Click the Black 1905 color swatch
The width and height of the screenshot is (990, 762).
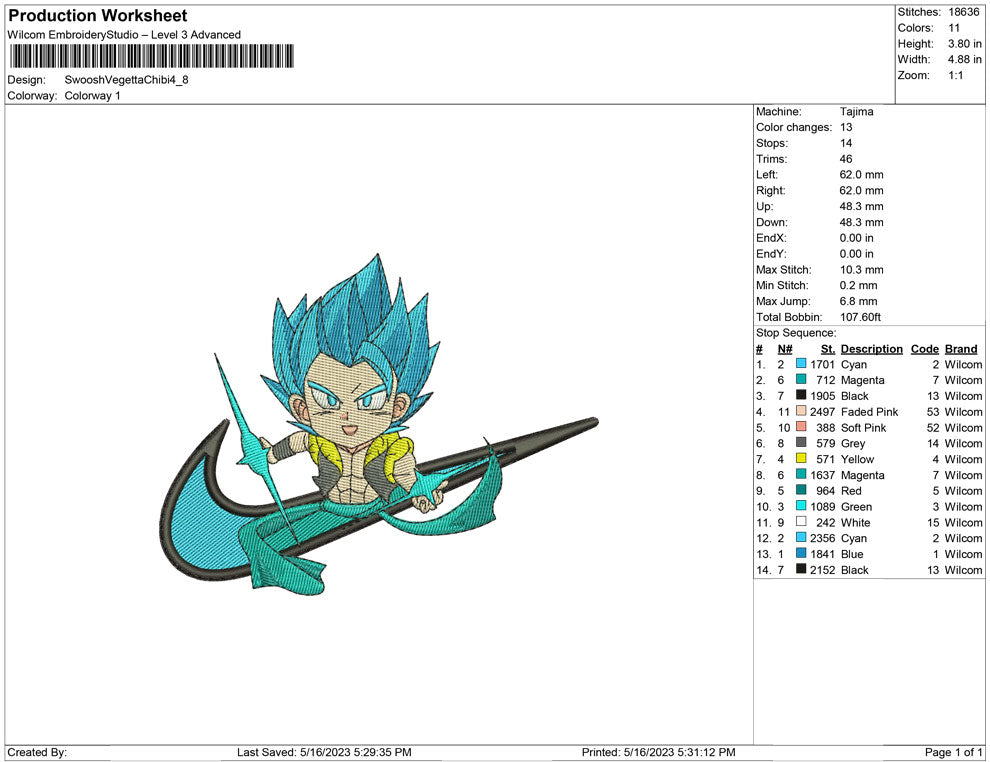click(x=801, y=395)
